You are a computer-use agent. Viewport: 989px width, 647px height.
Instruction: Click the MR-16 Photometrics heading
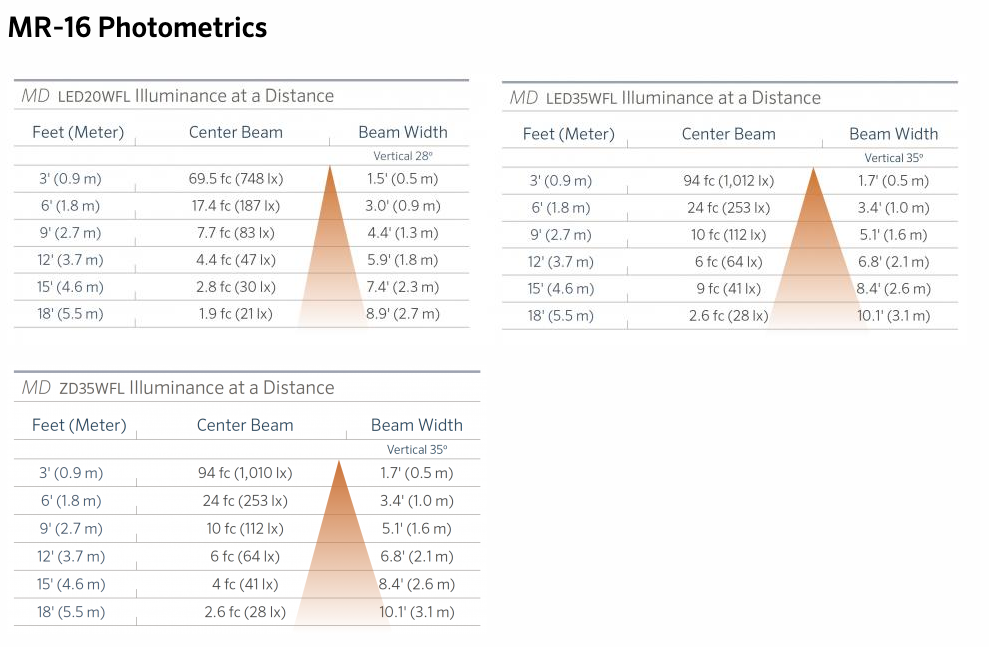click(137, 27)
